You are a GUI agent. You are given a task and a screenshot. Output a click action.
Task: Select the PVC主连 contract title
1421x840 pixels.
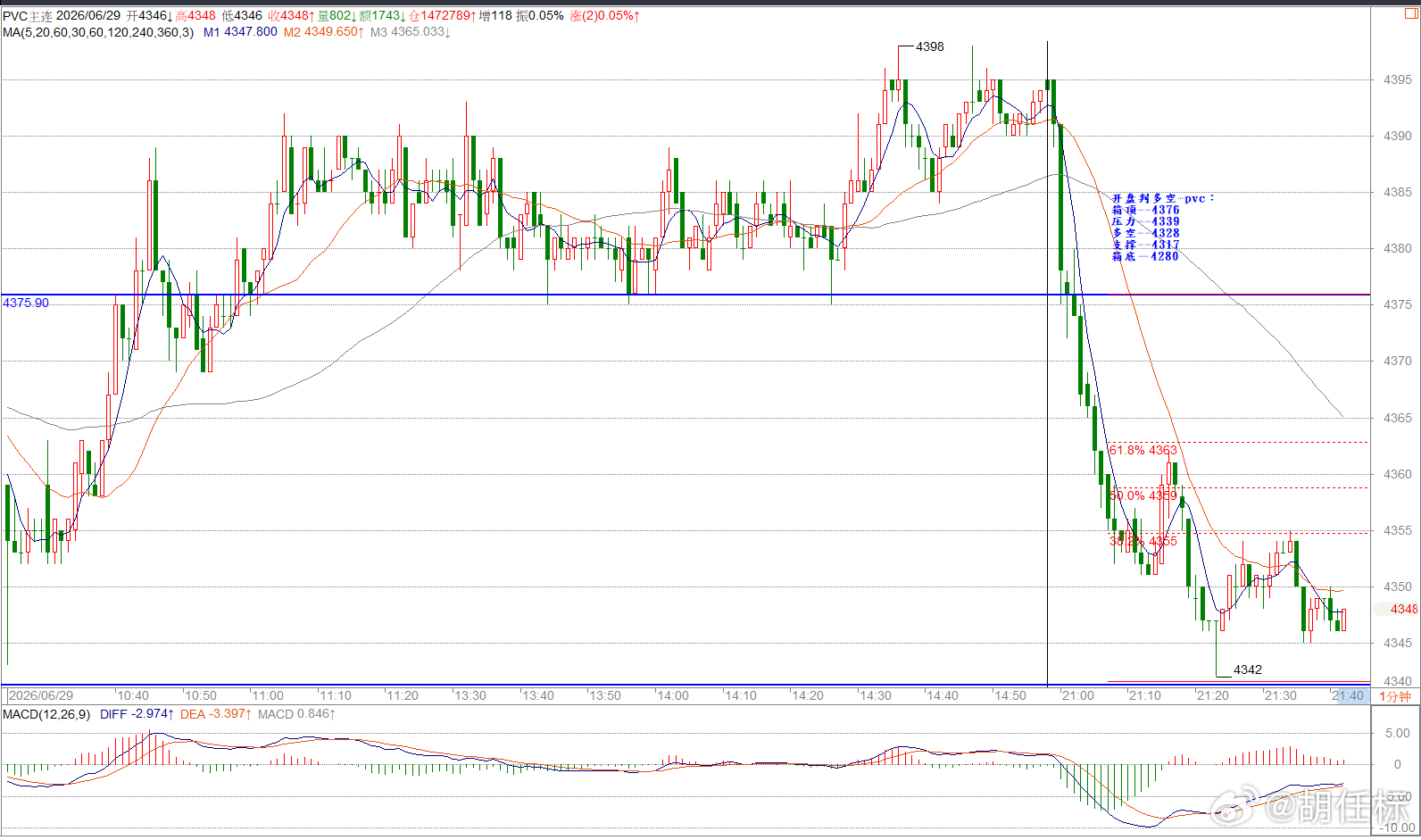[x=27, y=16]
